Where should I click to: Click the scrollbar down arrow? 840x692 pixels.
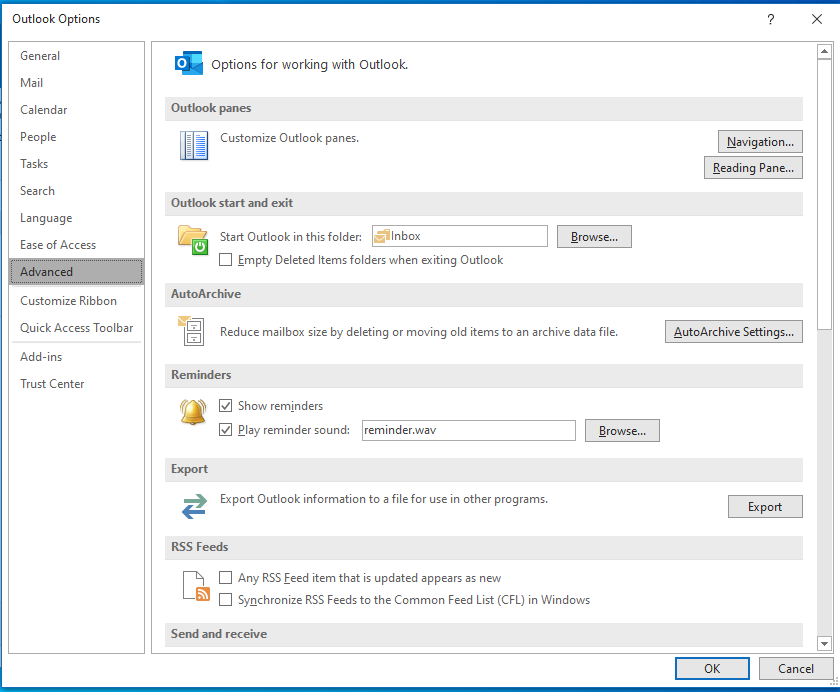[x=824, y=643]
